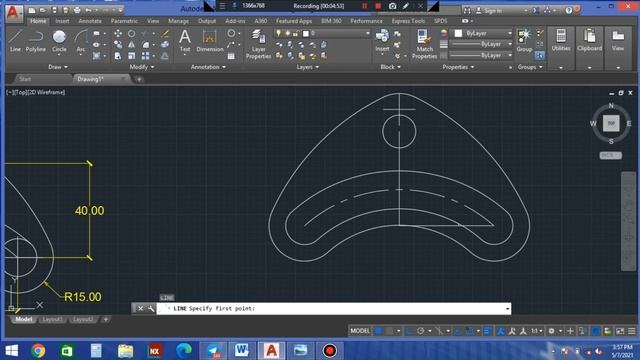Expand the Annotation panel
This screenshot has height=360, width=640.
pos(208,67)
